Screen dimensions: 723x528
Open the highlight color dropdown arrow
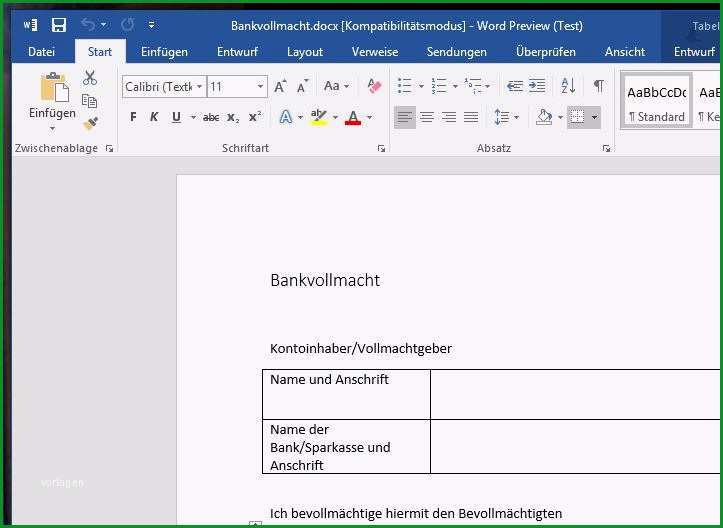pos(335,118)
